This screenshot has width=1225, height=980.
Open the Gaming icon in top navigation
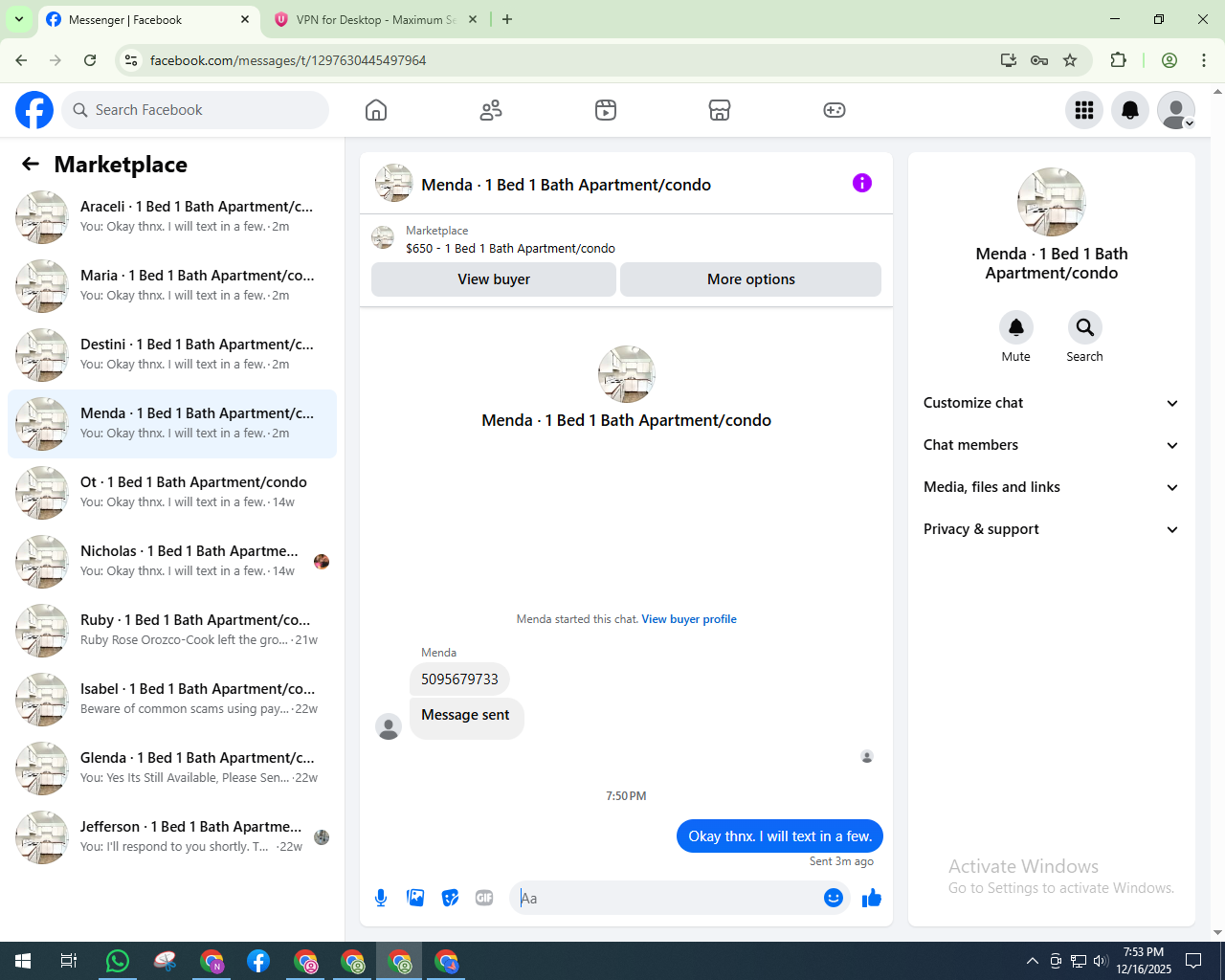[x=835, y=110]
